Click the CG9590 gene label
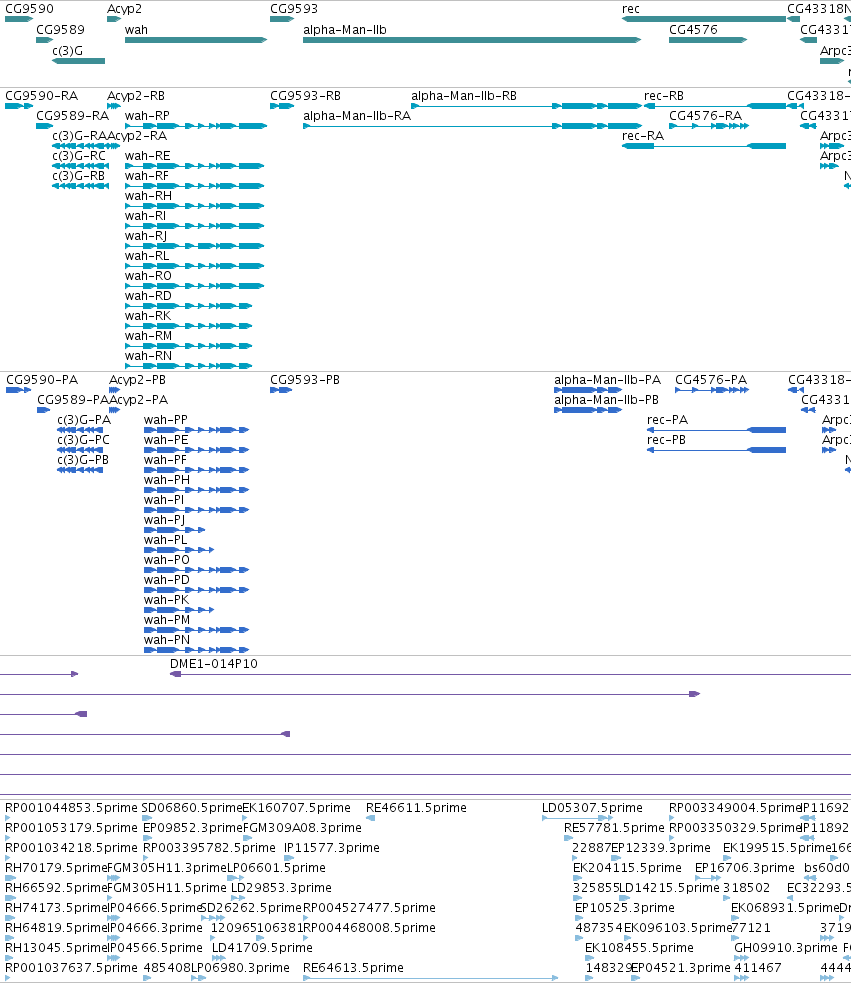 (29, 9)
